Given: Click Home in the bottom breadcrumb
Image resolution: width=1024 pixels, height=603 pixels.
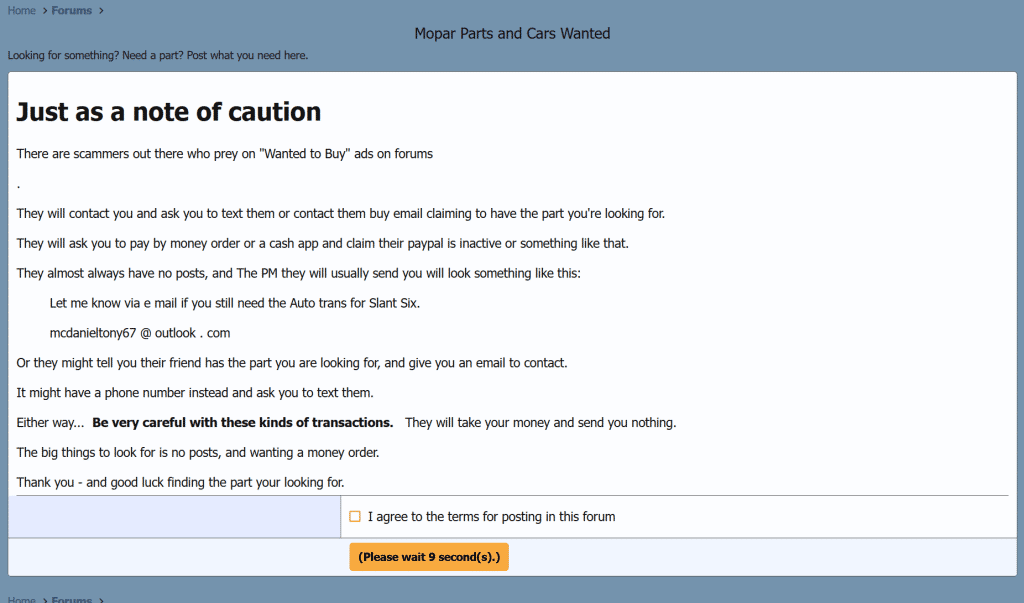Looking at the screenshot, I should point(21,599).
